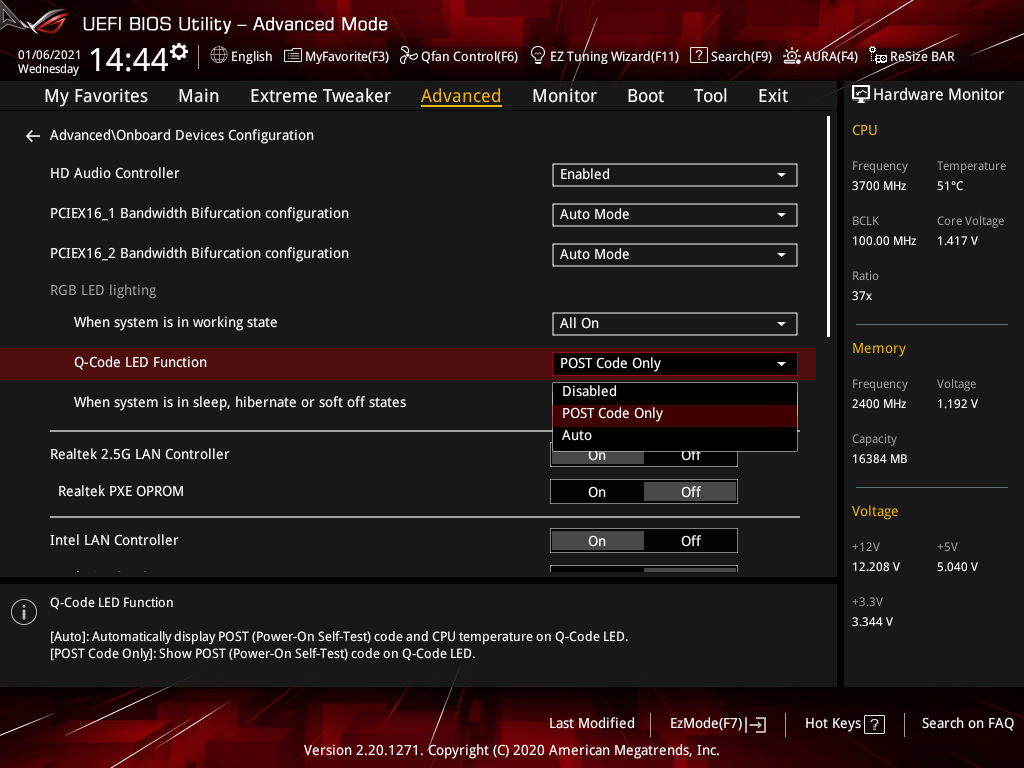Image resolution: width=1024 pixels, height=768 pixels.
Task: Click the 14:44 clock display
Action: [129, 60]
